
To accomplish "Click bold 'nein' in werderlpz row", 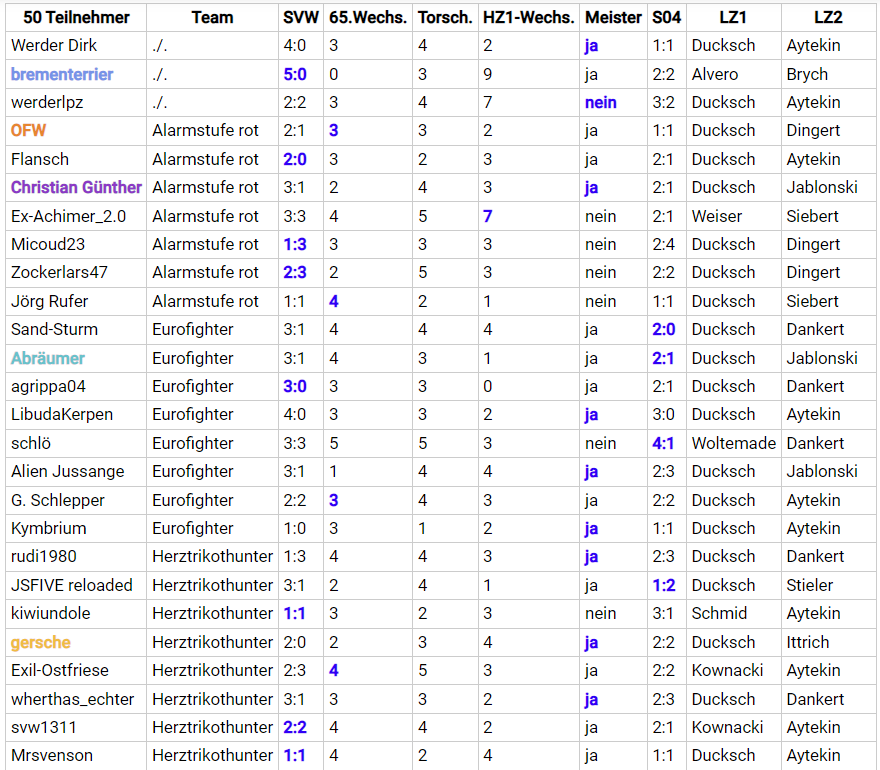I will (x=601, y=102).
